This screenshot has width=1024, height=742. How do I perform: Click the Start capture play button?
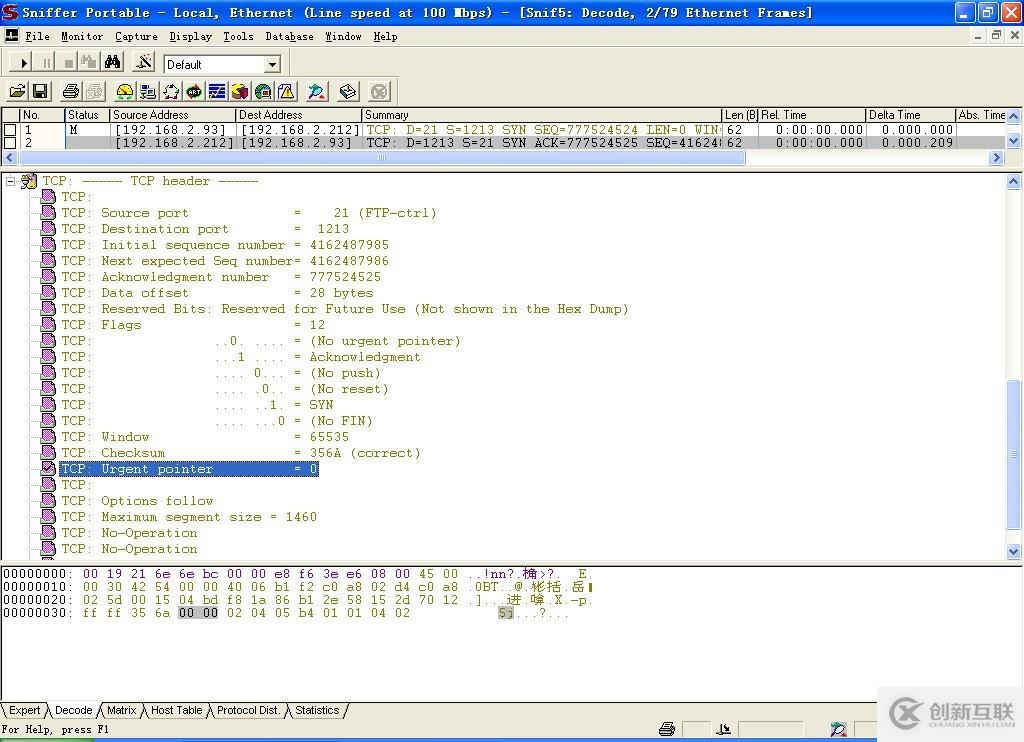(x=24, y=63)
